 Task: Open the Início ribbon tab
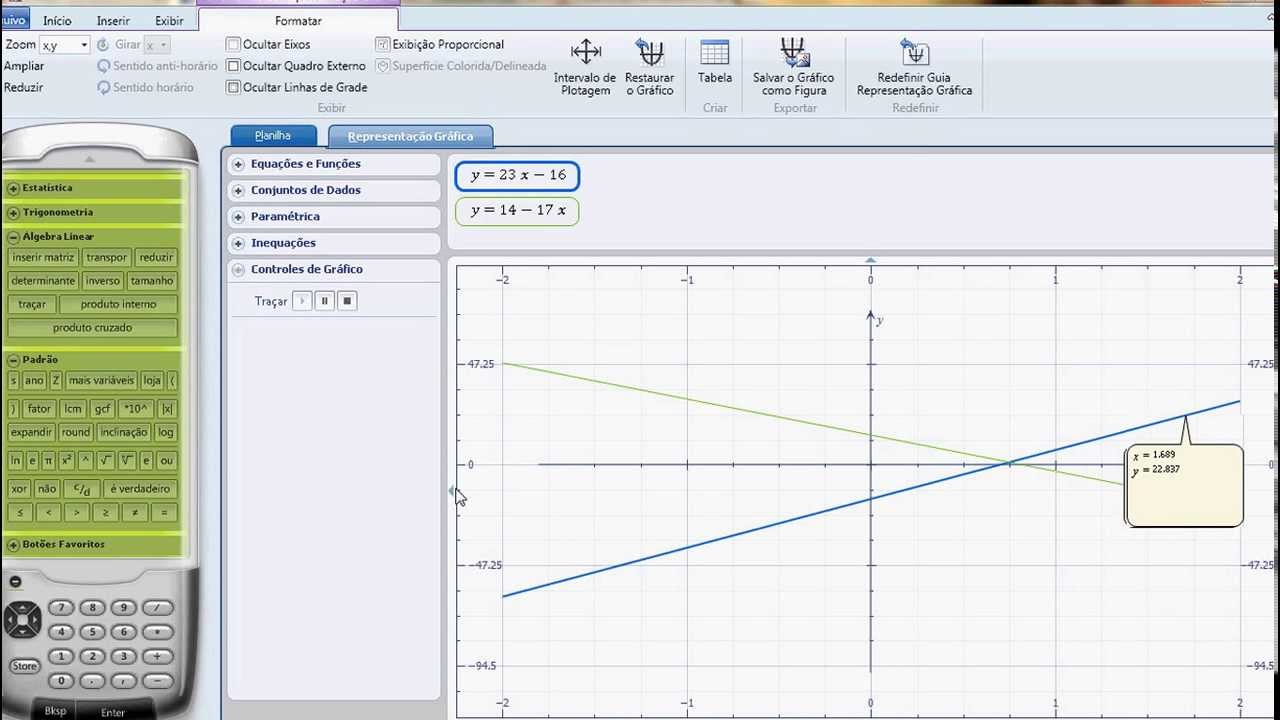tap(57, 21)
